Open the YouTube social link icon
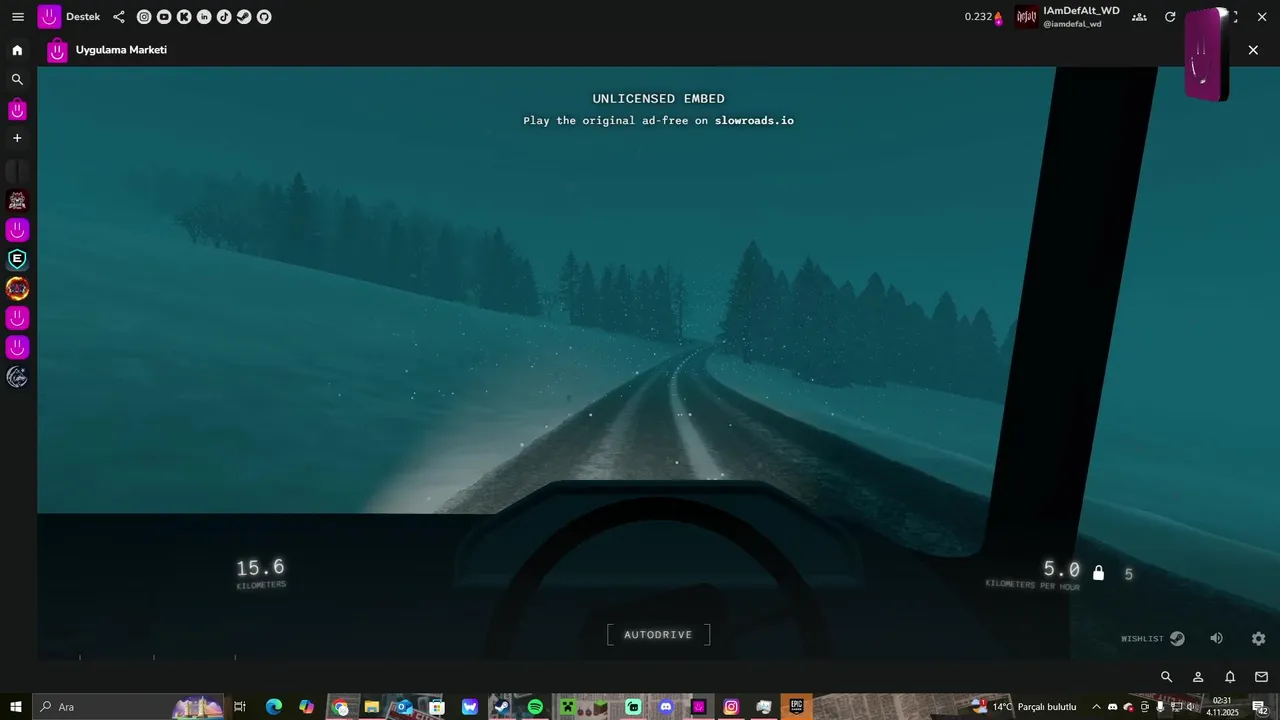Screen dimensions: 1280x720 164,17
